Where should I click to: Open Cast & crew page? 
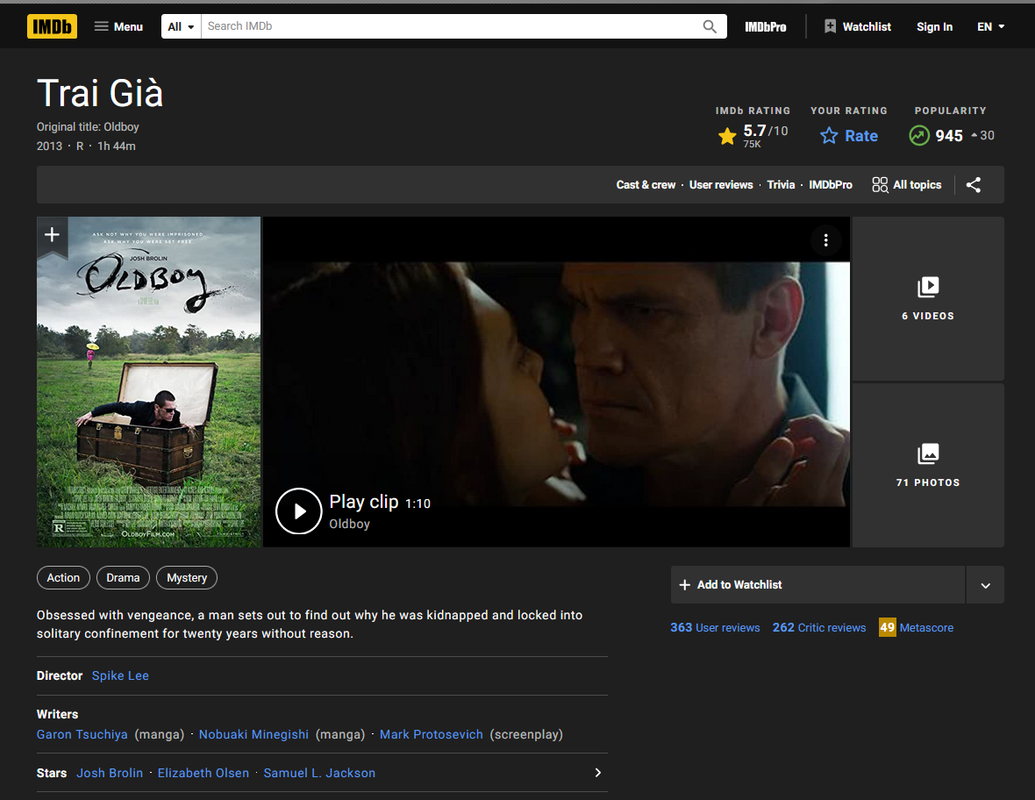point(646,185)
